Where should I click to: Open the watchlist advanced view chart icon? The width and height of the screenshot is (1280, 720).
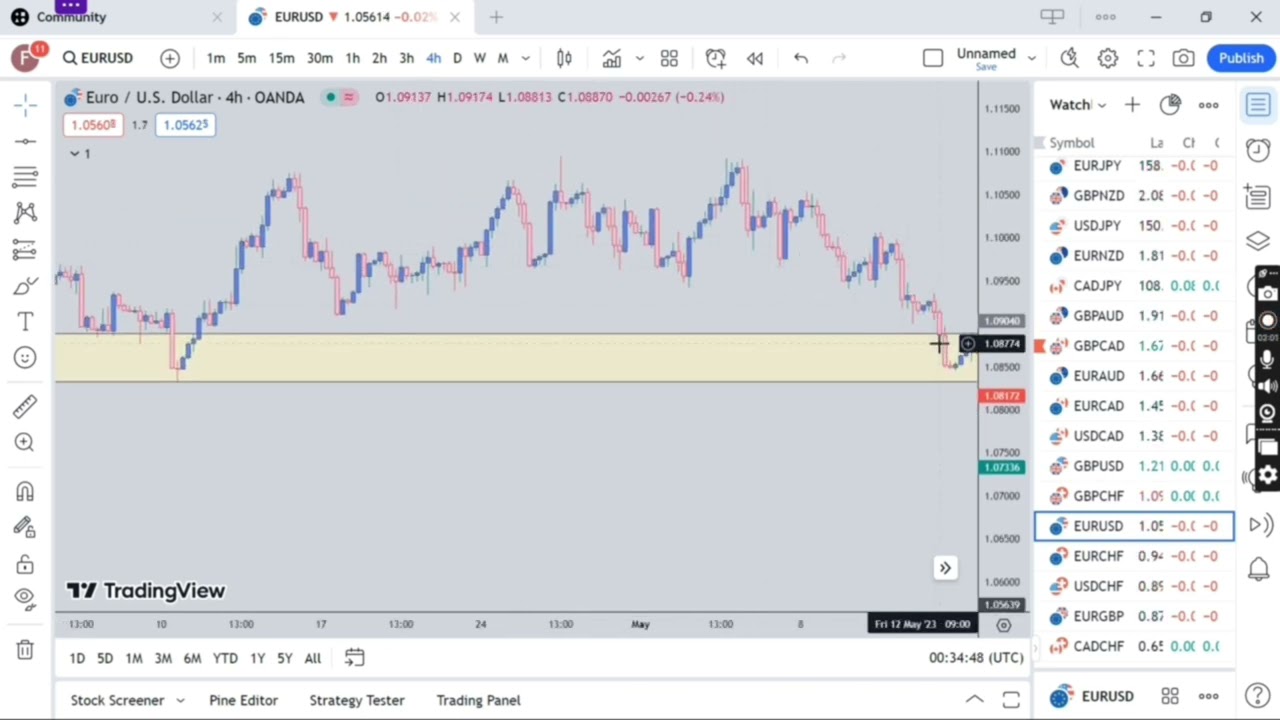1170,105
